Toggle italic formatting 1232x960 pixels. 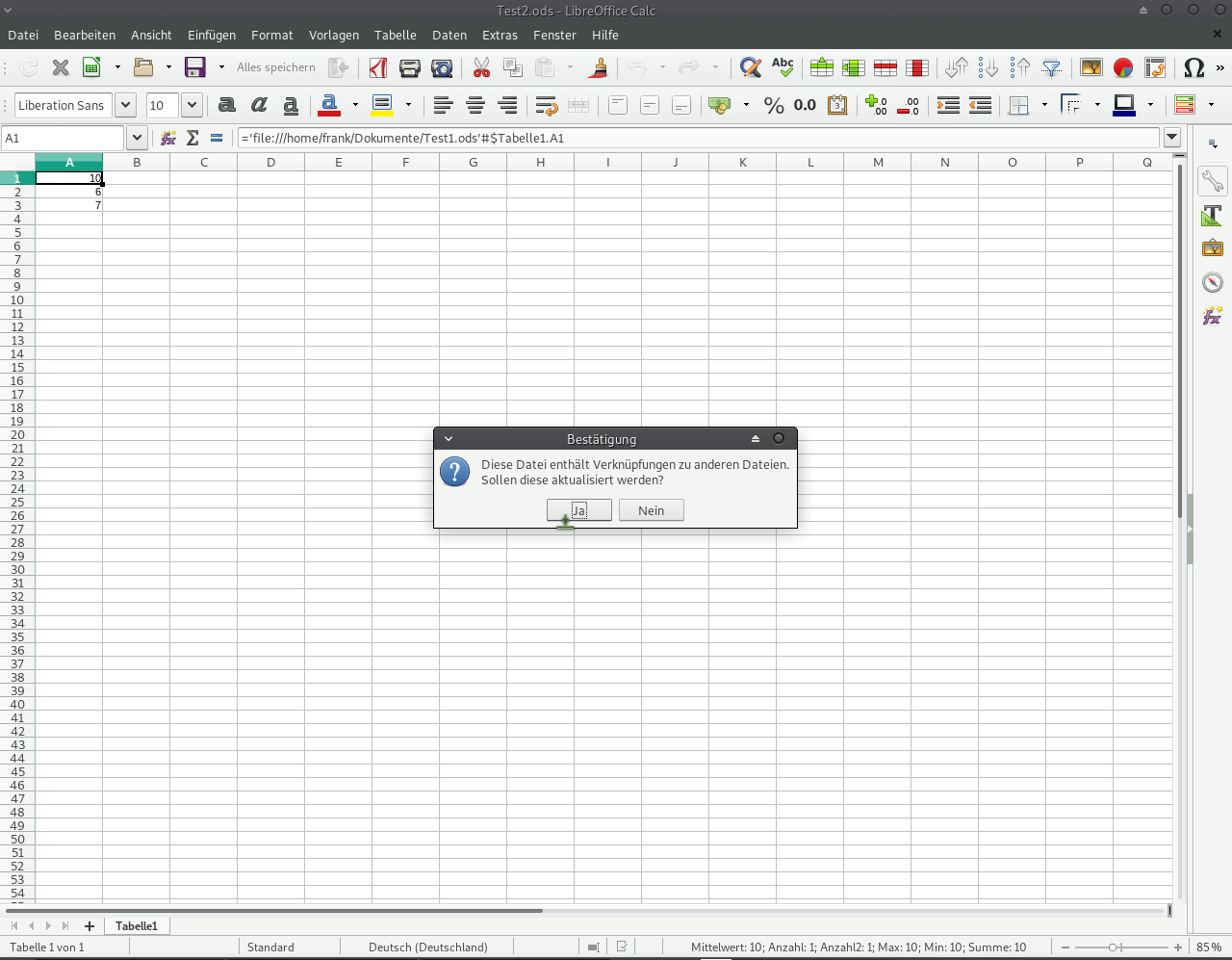point(259,105)
